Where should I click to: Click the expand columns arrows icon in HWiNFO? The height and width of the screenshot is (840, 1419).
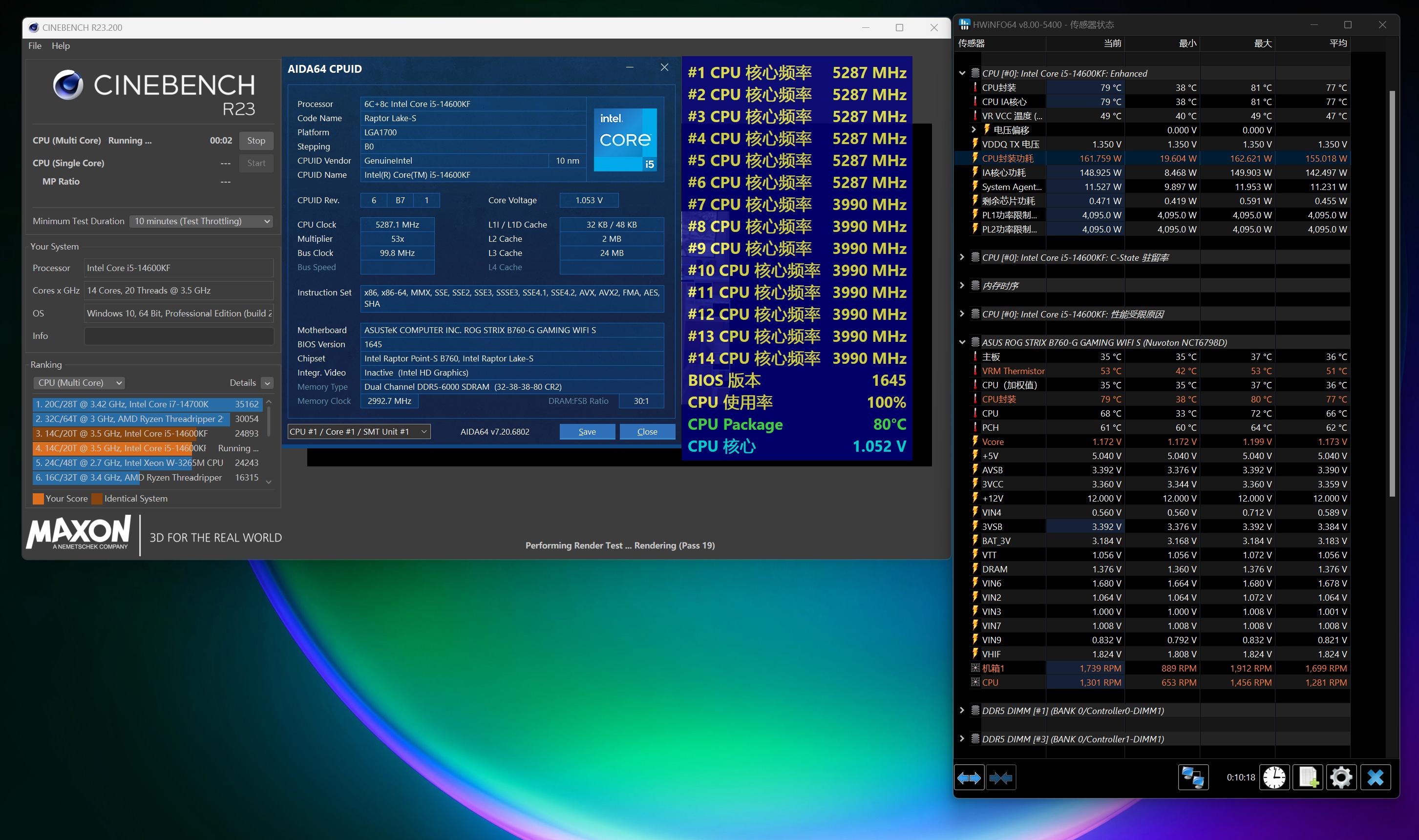coord(969,778)
